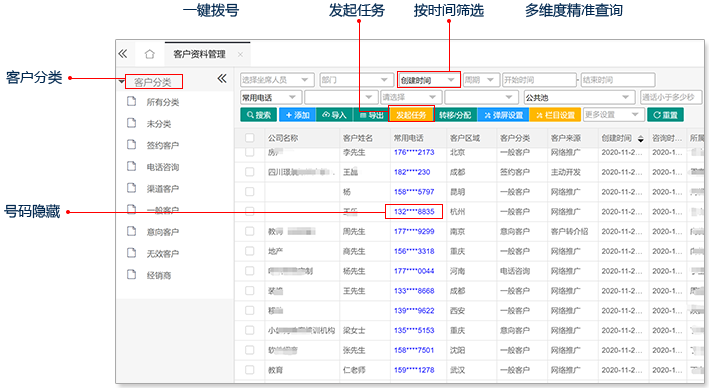
Task: Click the file icon beside 电话咨询
Action: [x=132, y=166]
